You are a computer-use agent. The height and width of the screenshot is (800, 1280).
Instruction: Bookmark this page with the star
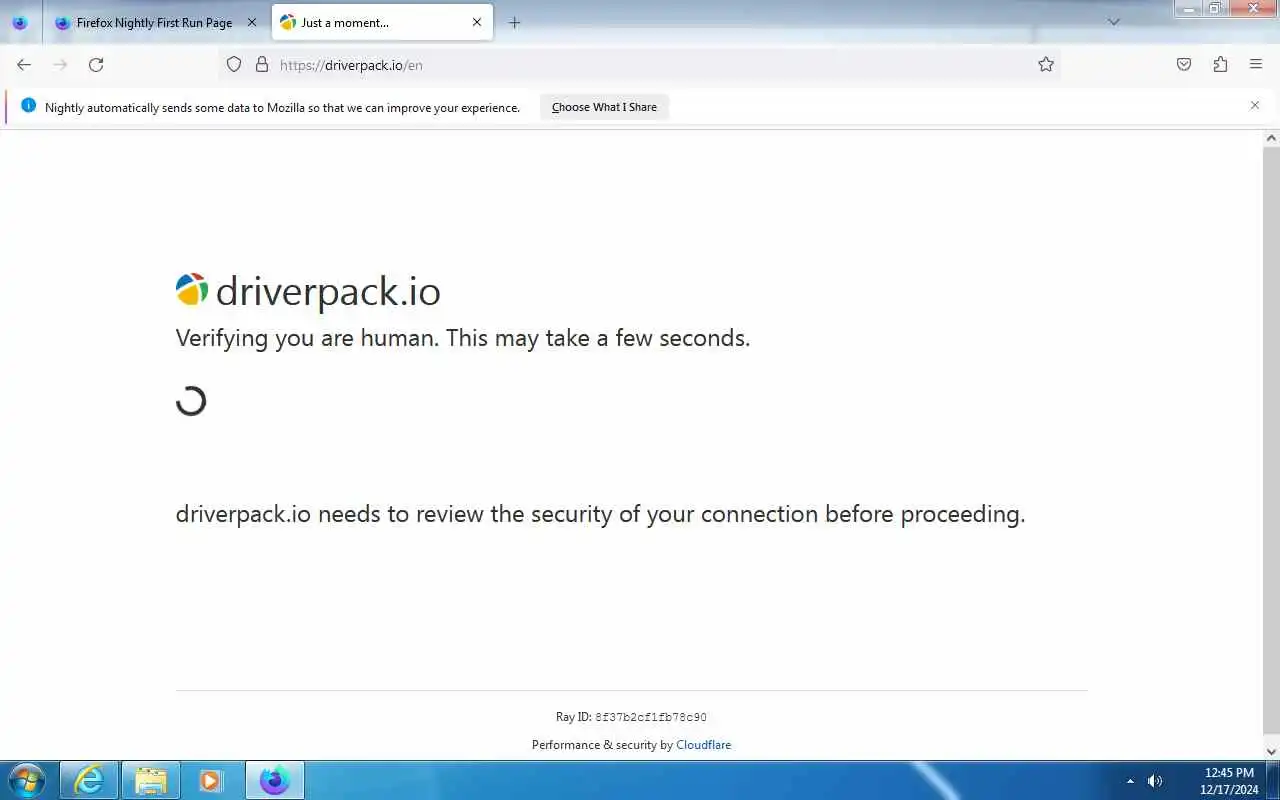tap(1046, 65)
